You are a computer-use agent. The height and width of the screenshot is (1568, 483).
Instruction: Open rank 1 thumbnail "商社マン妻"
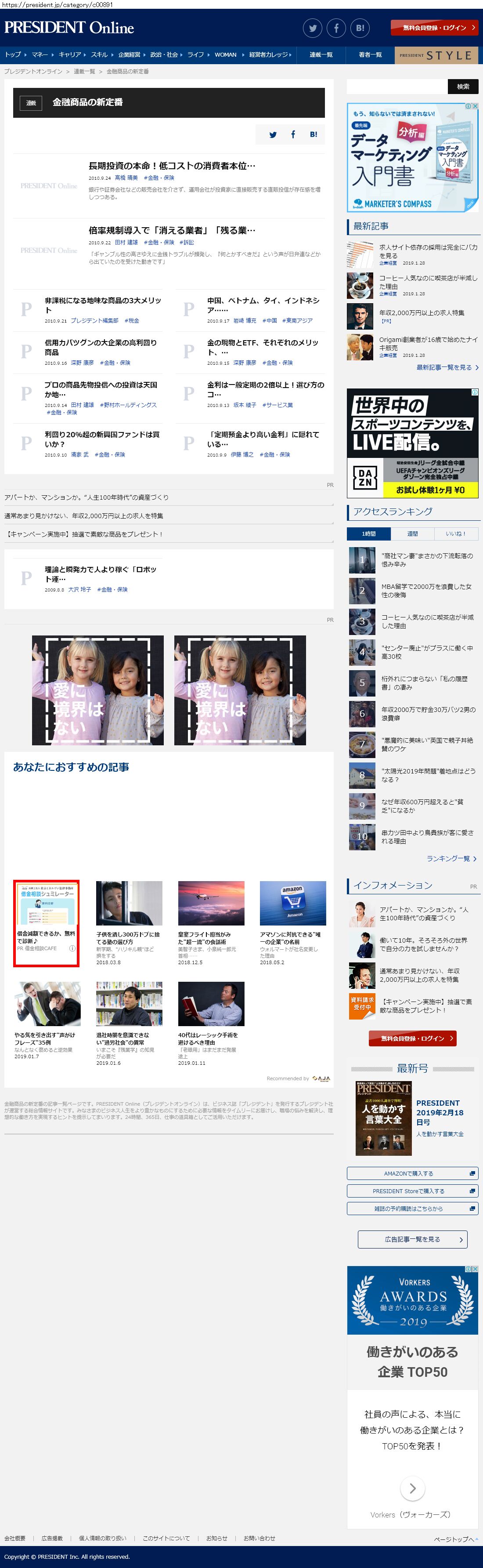362,561
